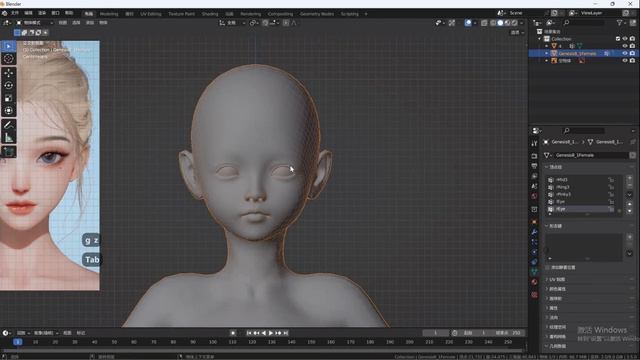Viewport: 640px width, 360px height.
Task: Jump to the timeline start frame
Action: click(249, 333)
